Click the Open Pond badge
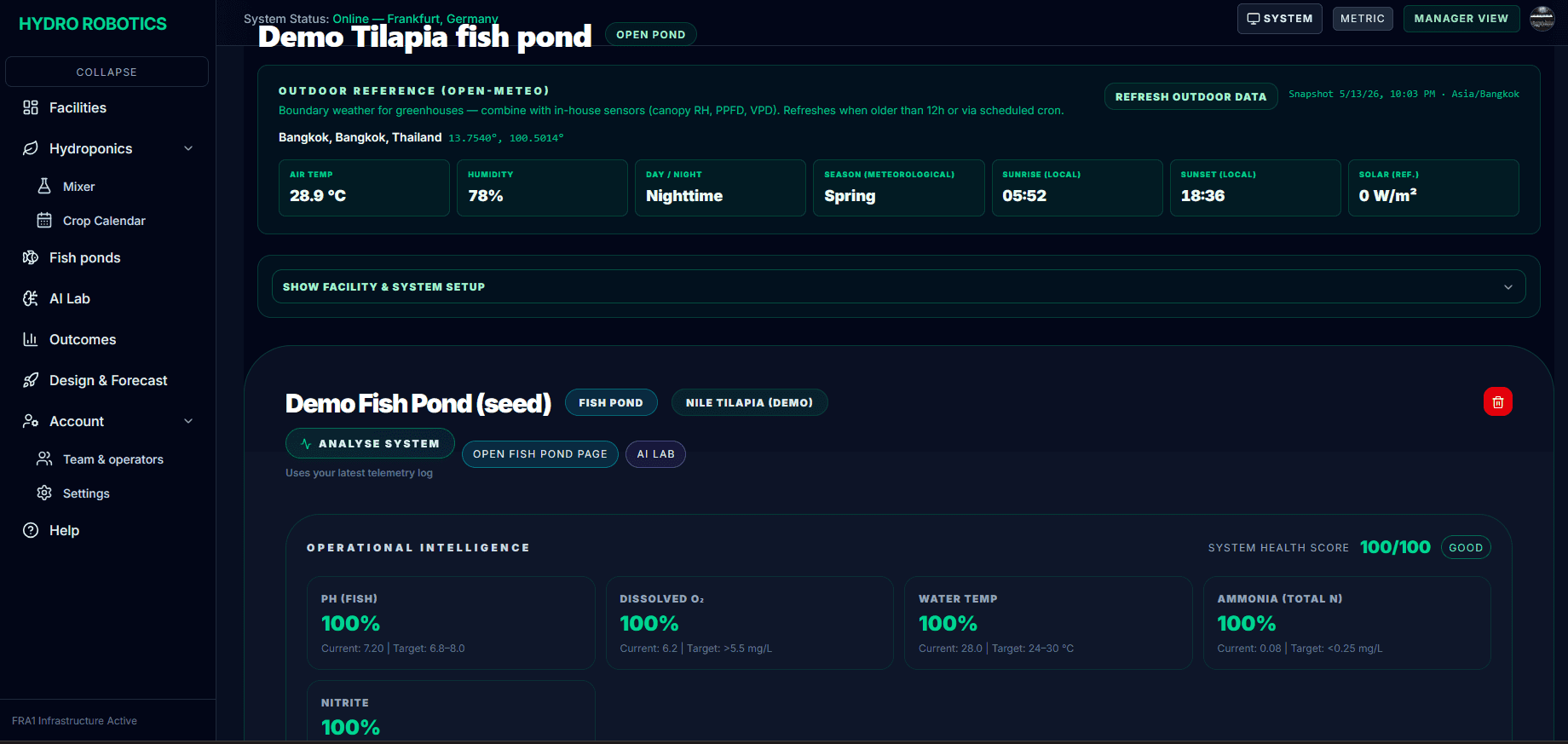This screenshot has height=744, width=1568. pyautogui.click(x=651, y=34)
